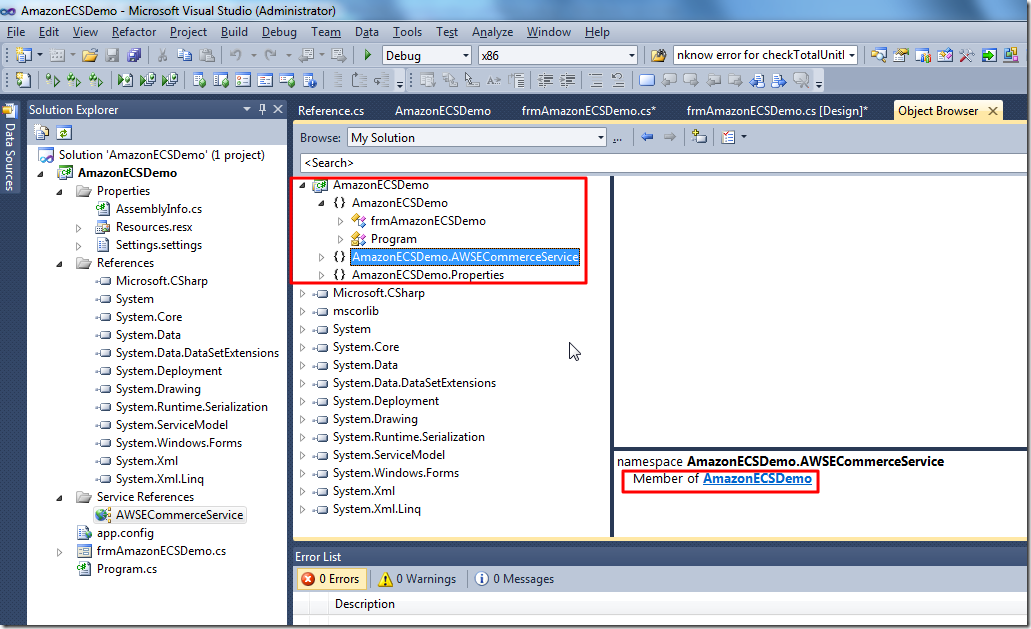Expand frmAmazonECSDemo.cs in Solution Explorer

click(x=59, y=552)
